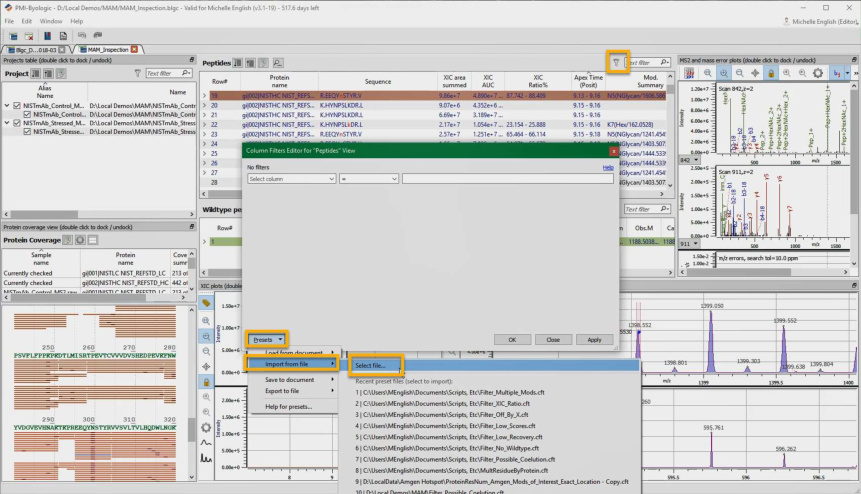This screenshot has width=861, height=494.
Task: Click the Projects table horizontal scrollbar
Action: pos(99,214)
